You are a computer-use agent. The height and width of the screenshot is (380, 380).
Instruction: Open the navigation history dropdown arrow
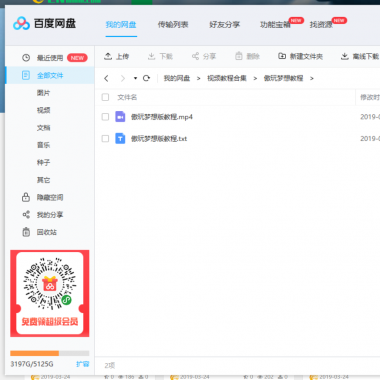click(x=135, y=78)
